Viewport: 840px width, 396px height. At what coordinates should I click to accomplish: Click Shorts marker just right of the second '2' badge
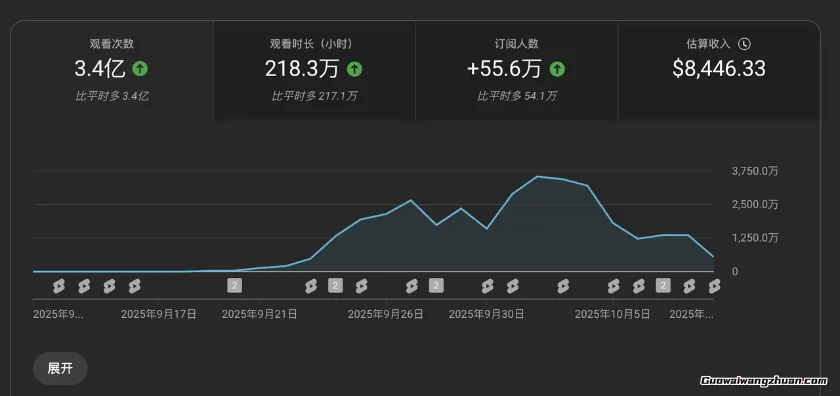362,286
